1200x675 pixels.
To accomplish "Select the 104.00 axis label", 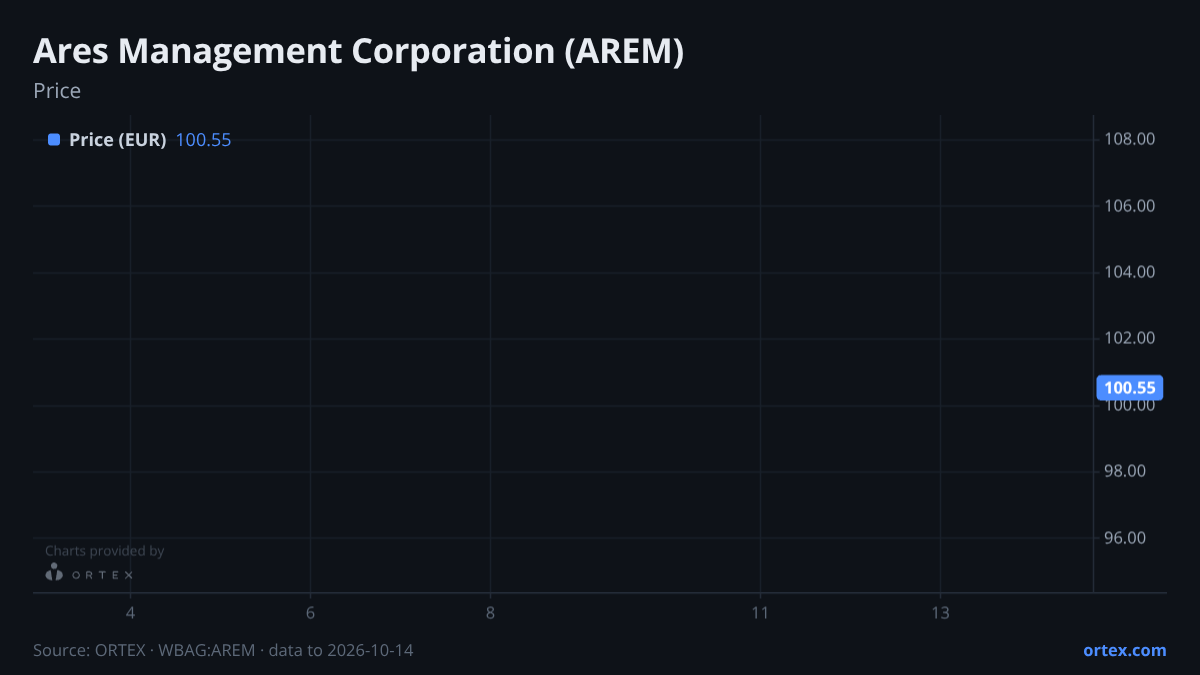I will pos(1130,272).
